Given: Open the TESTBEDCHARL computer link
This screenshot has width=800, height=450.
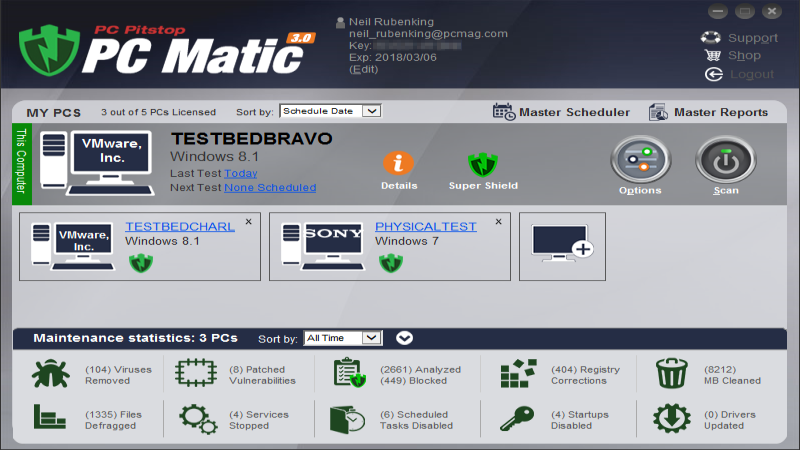Looking at the screenshot, I should (179, 227).
